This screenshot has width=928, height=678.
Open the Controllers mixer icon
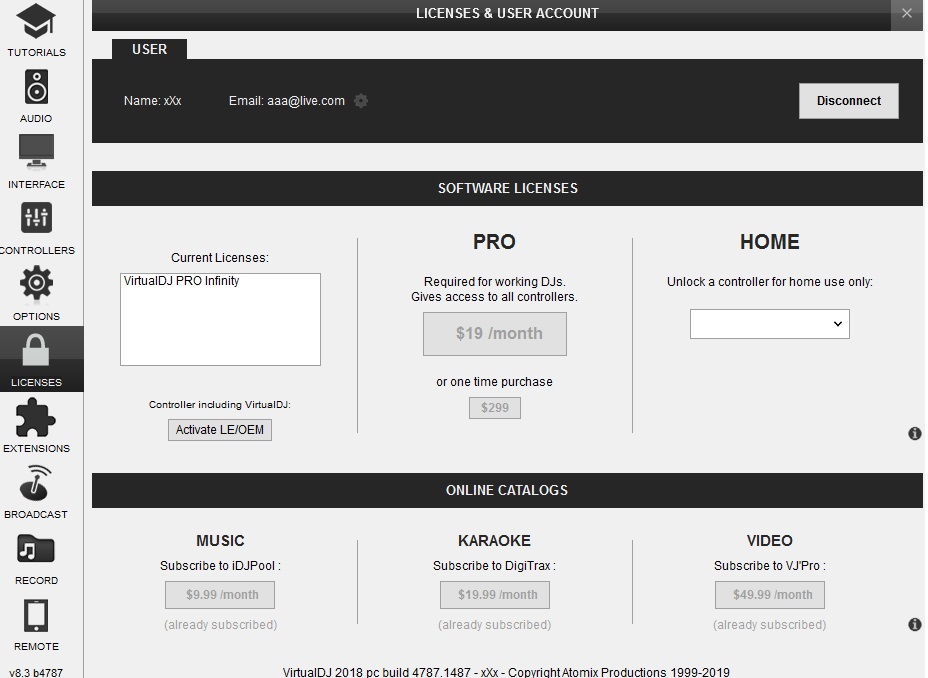(x=36, y=218)
